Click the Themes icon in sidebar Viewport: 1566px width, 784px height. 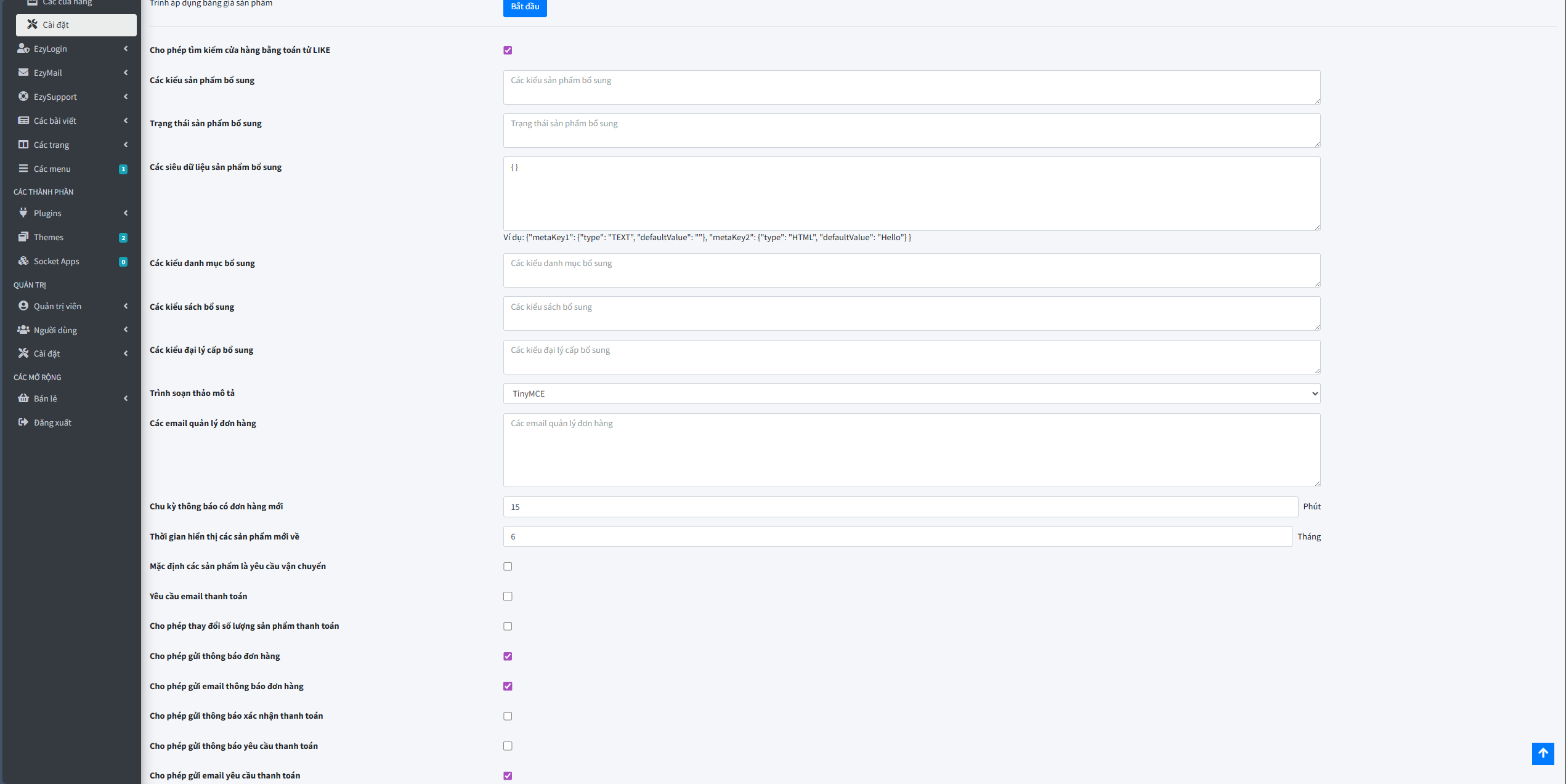[x=23, y=236]
